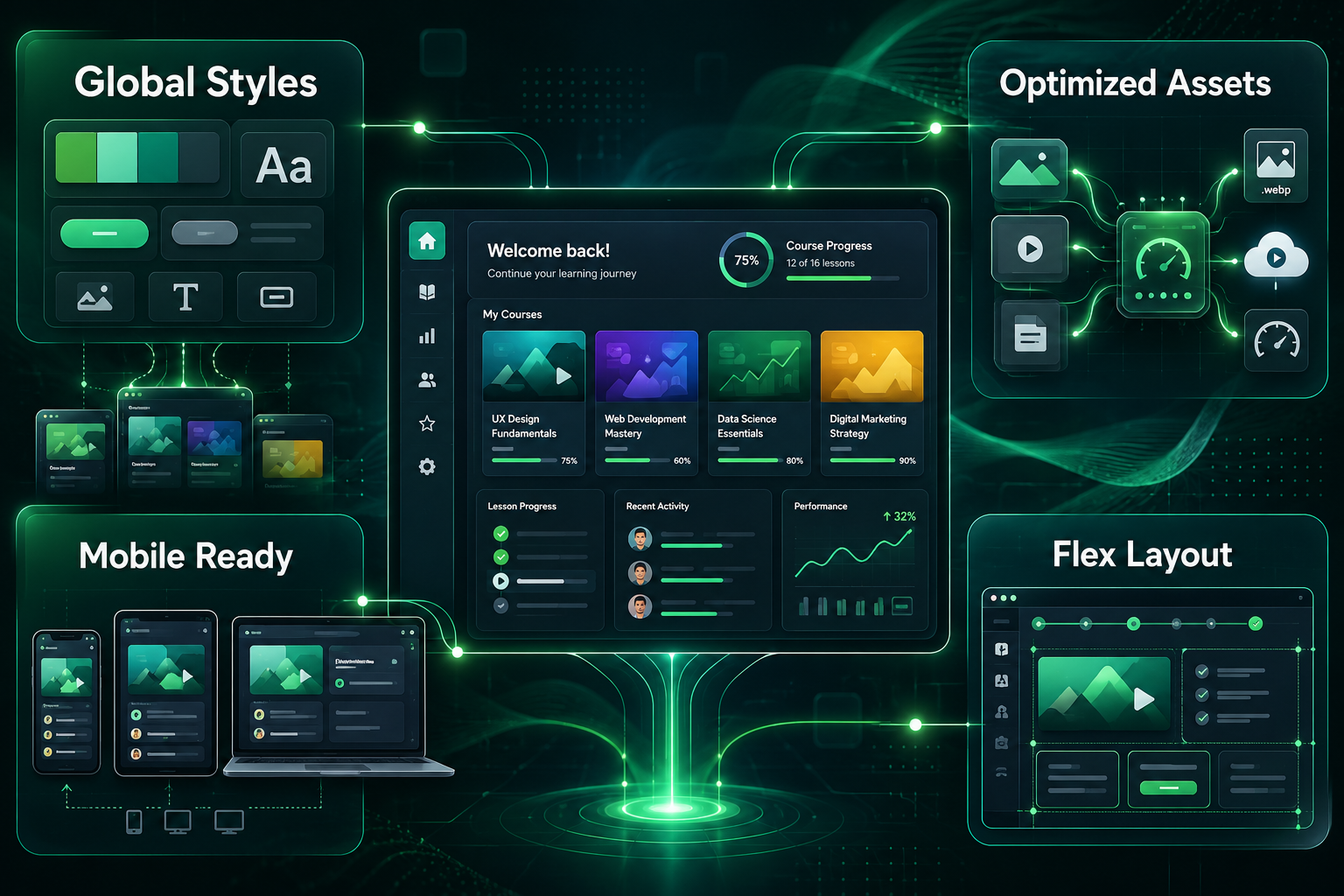The height and width of the screenshot is (896, 1344).
Task: Check the bottom checkbox in Flex Layout checklist
Action: [1202, 718]
